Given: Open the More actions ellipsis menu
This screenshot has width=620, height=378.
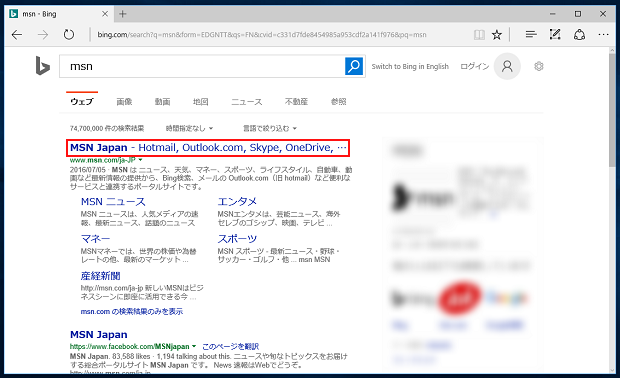Looking at the screenshot, I should (603, 35).
